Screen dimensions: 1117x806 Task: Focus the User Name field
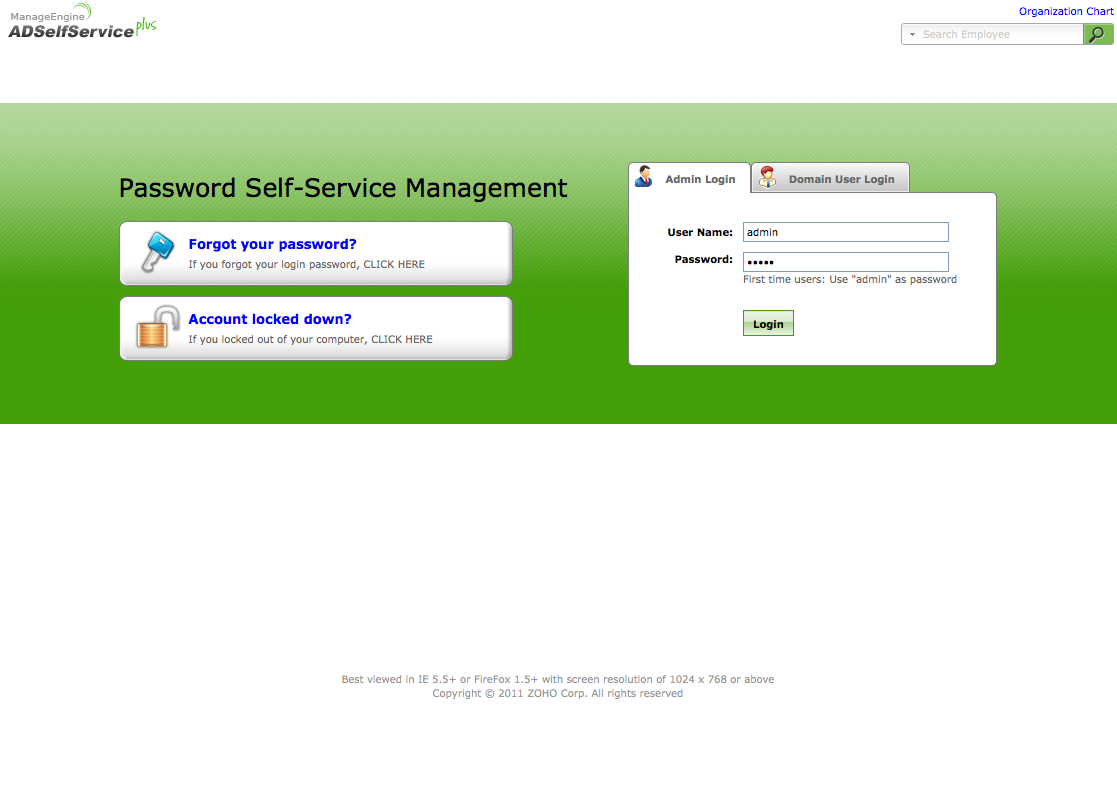(x=846, y=232)
